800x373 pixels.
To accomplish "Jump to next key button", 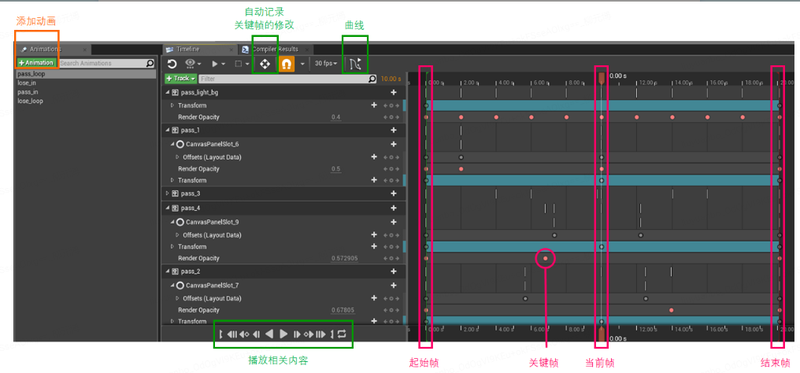I will [308, 334].
